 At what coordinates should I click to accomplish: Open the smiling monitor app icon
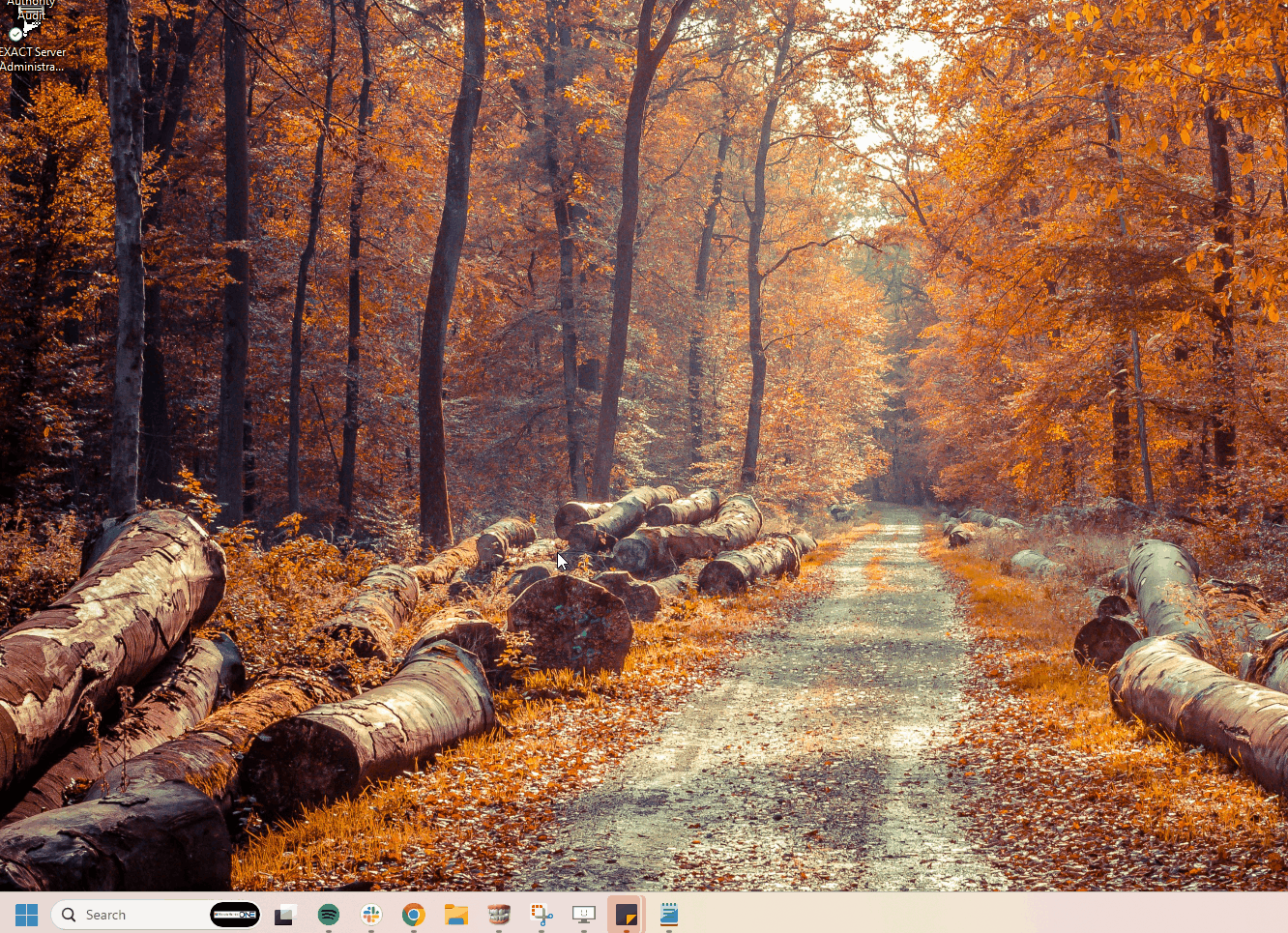pos(584,915)
